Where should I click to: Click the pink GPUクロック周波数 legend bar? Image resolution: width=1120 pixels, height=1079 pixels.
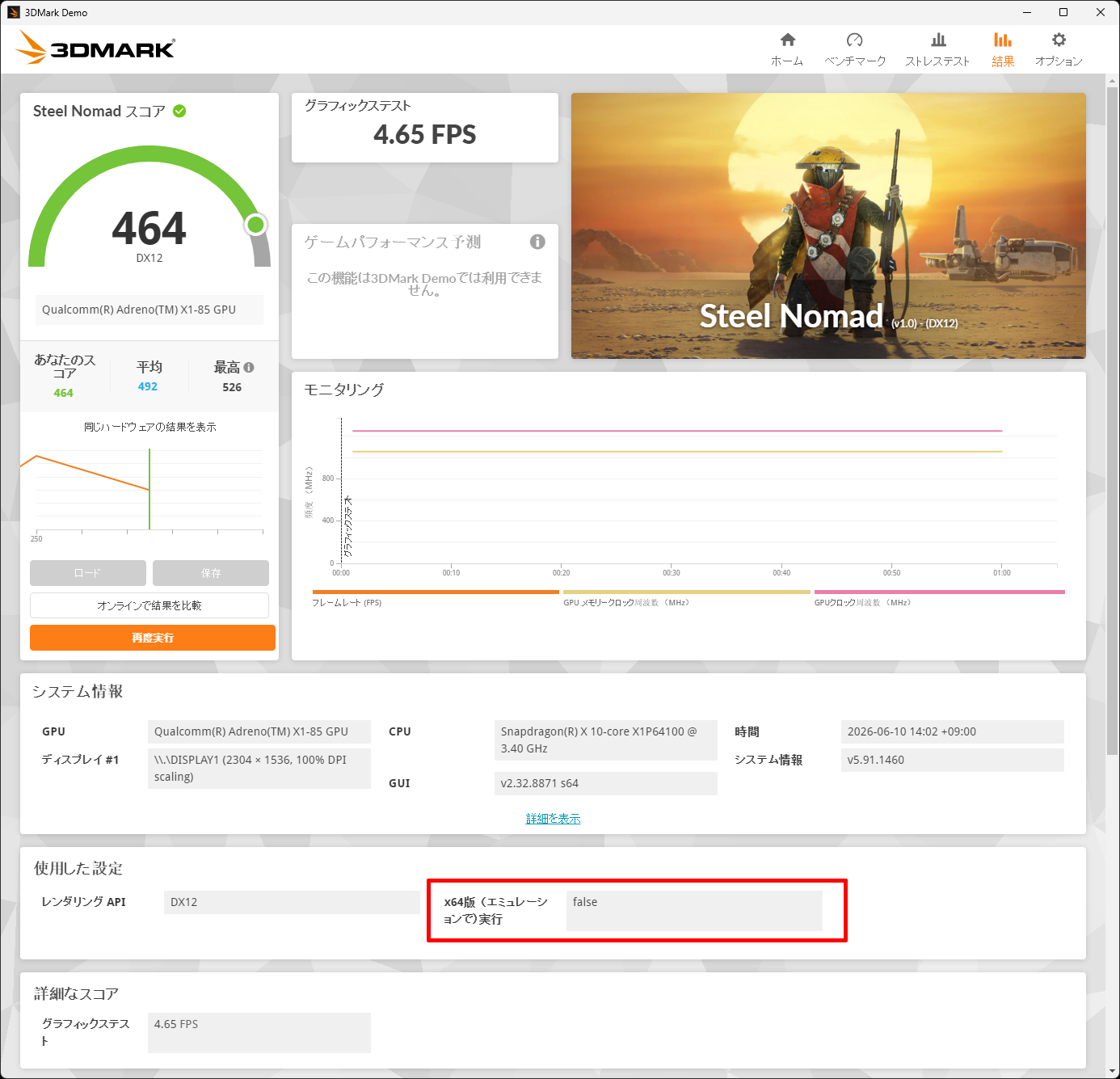pyautogui.click(x=940, y=592)
